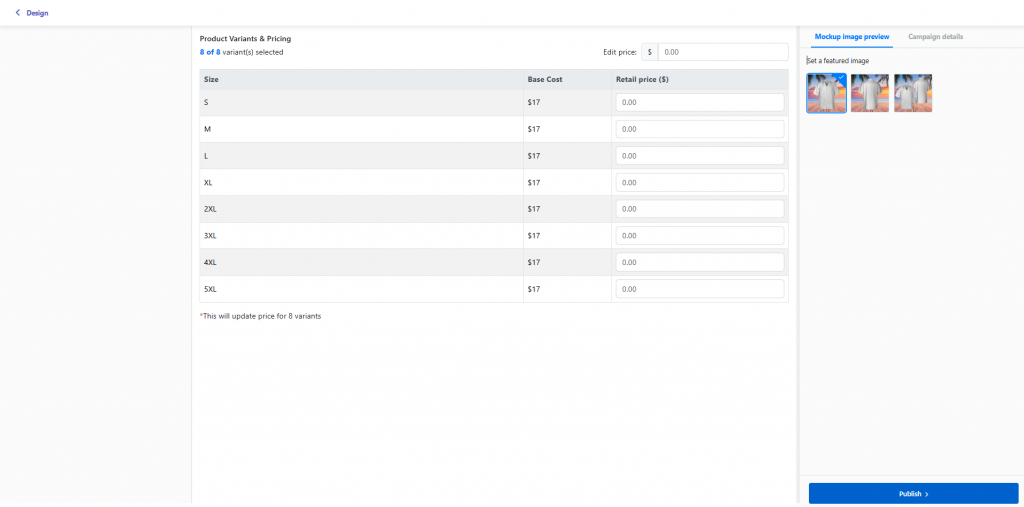Viewport: 1024px width, 507px height.
Task: Click retail price field for size S
Action: [x=699, y=103]
